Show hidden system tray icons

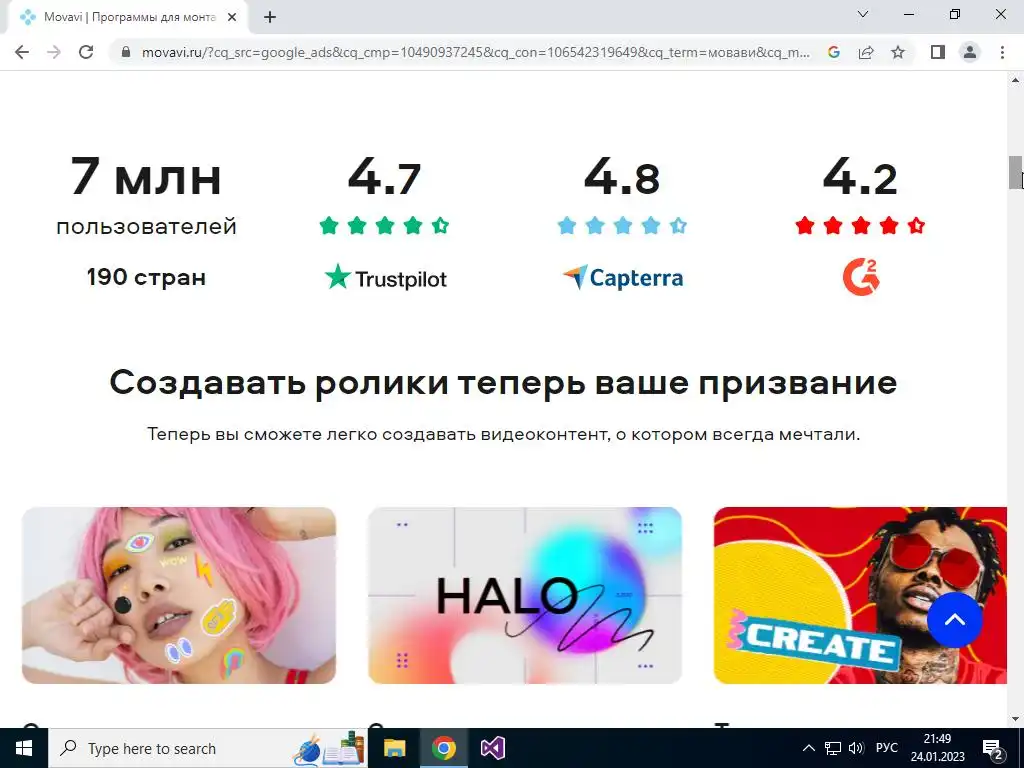coord(808,748)
